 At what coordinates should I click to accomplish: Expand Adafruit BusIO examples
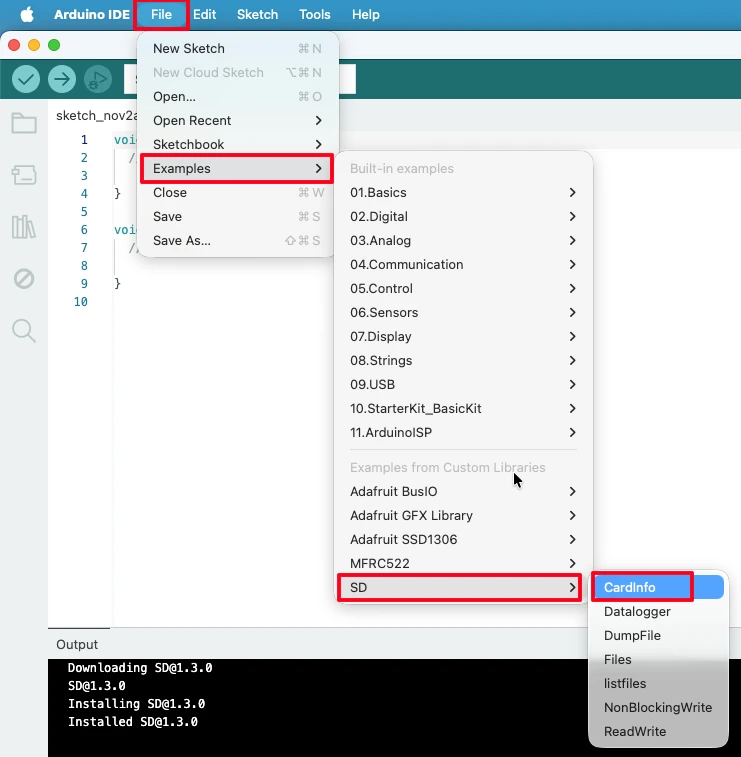(x=463, y=491)
